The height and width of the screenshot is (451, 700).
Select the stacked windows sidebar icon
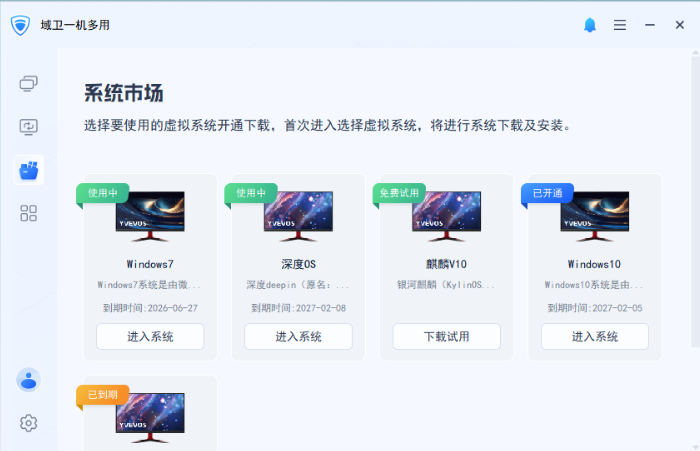point(29,84)
